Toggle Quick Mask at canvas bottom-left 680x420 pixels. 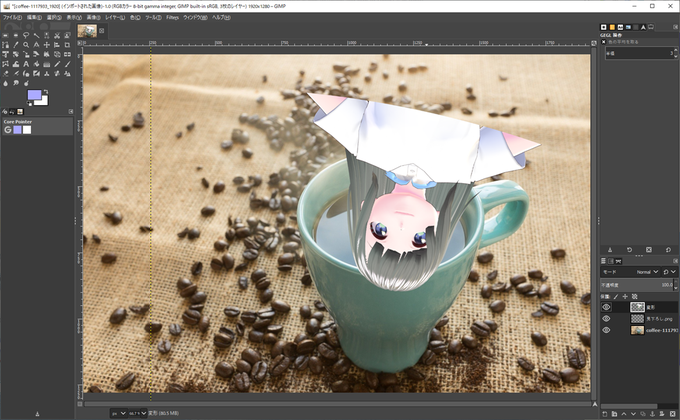coord(80,404)
